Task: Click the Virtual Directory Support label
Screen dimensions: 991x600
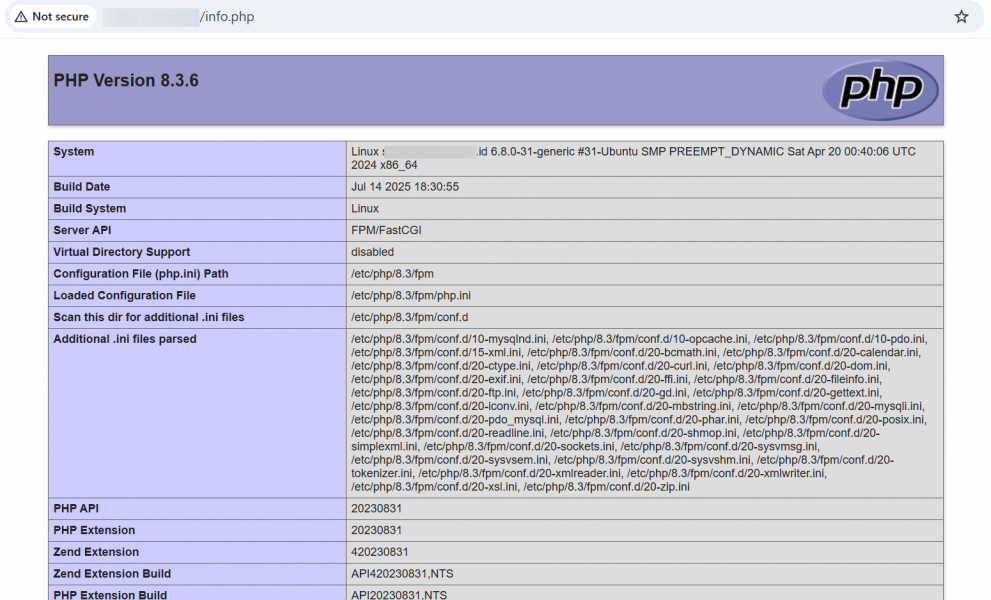Action: (121, 252)
